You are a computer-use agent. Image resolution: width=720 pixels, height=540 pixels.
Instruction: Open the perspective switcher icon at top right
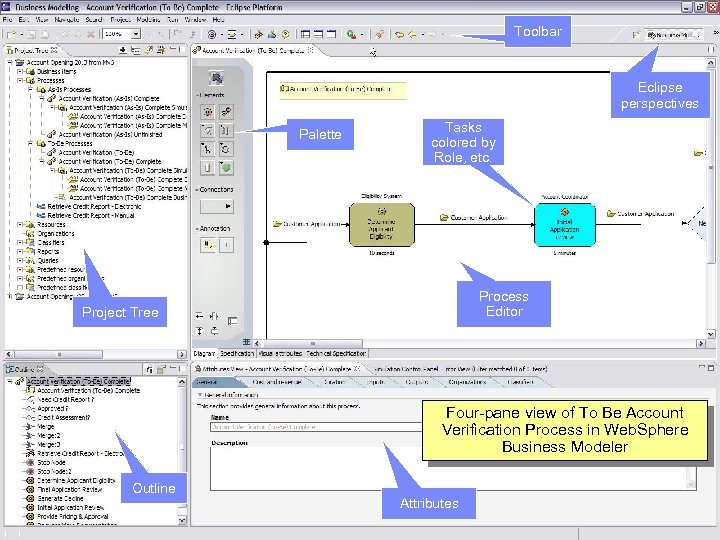pyautogui.click(x=636, y=35)
